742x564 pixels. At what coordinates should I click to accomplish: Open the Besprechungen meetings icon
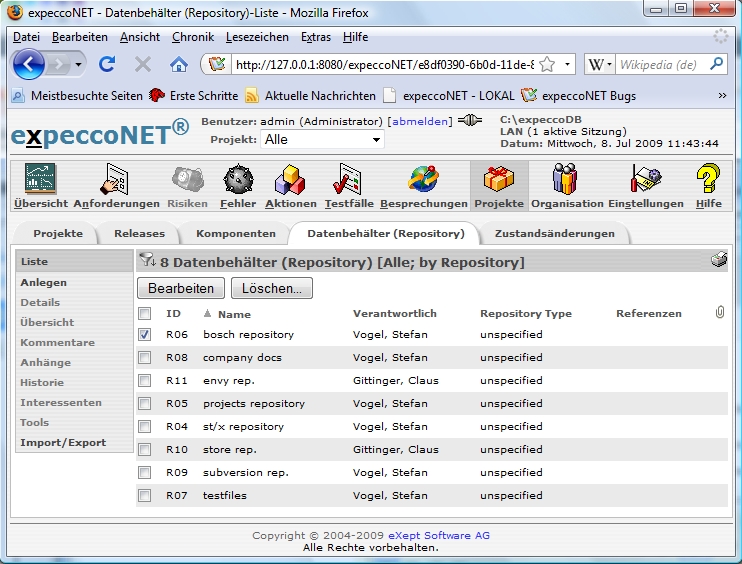(423, 180)
